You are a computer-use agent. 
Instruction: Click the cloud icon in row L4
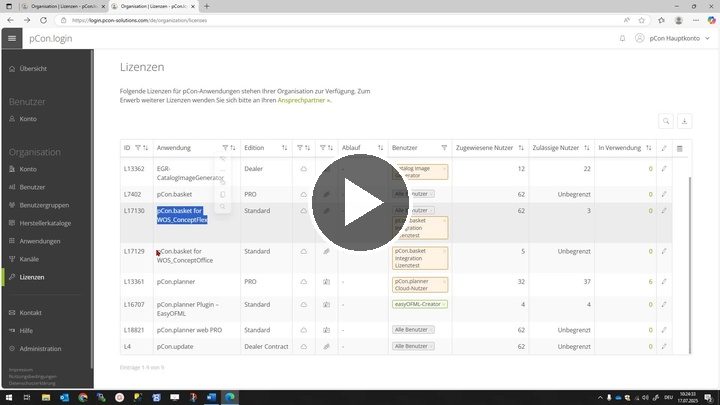[x=304, y=346]
